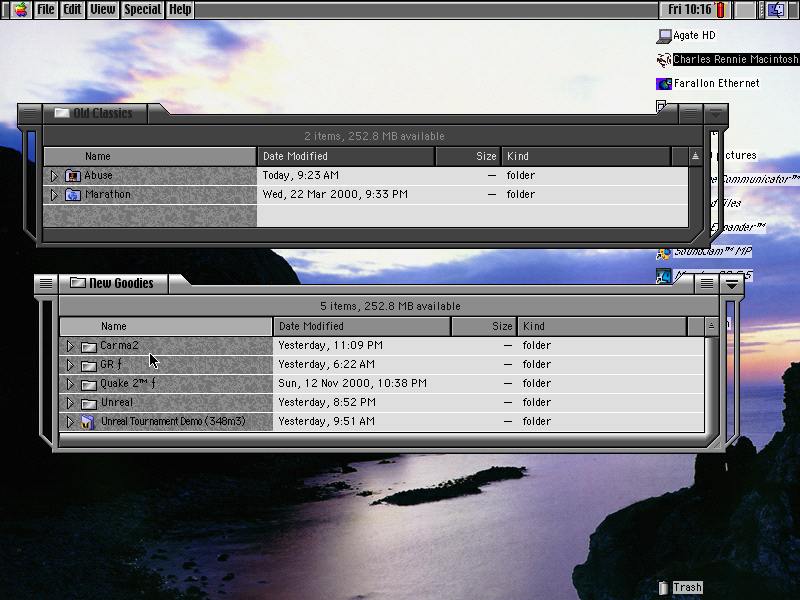This screenshot has width=800, height=600.
Task: Select the Farallon Ethernet desktop icon
Action: pos(663,84)
